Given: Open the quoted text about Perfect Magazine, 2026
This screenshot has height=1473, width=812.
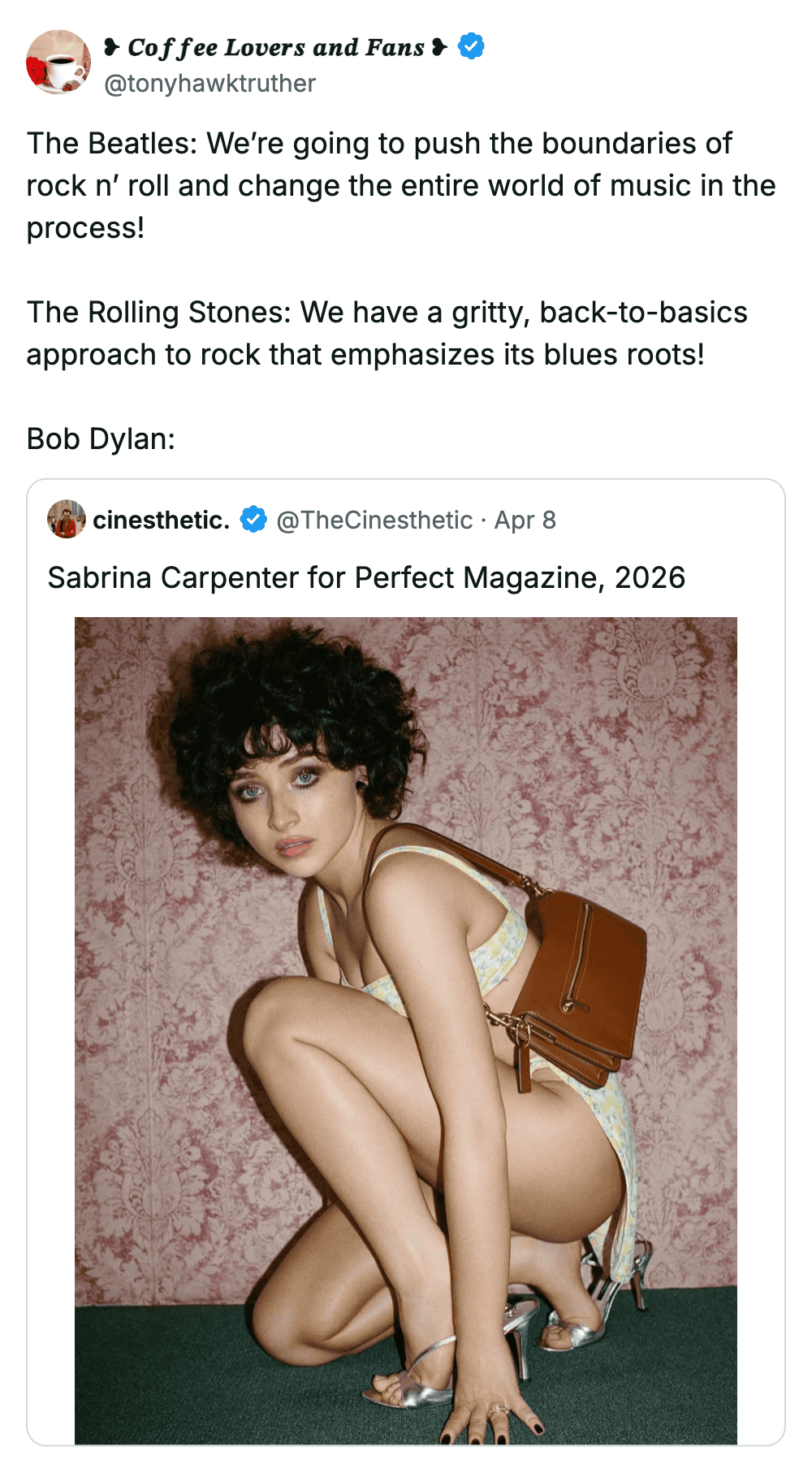Looking at the screenshot, I should click(x=366, y=577).
